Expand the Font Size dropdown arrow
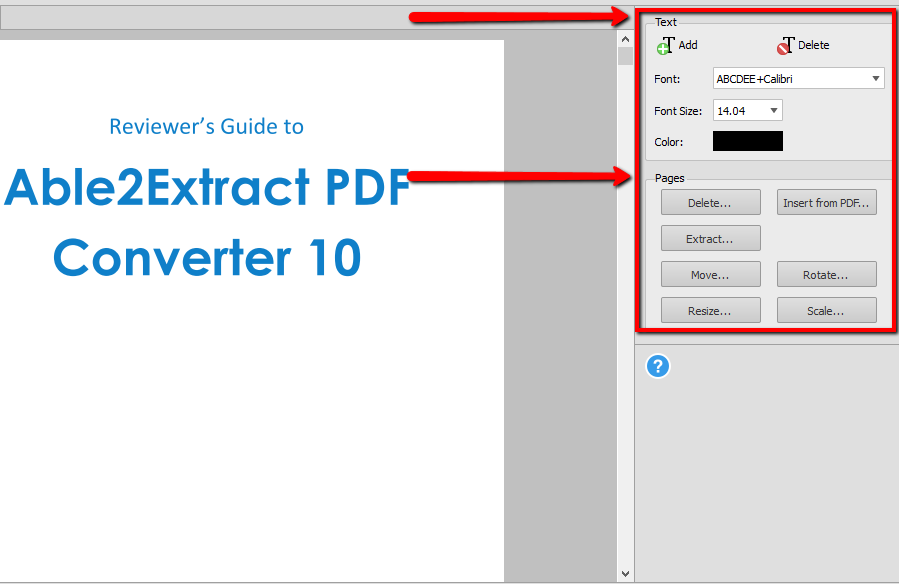 coord(773,111)
